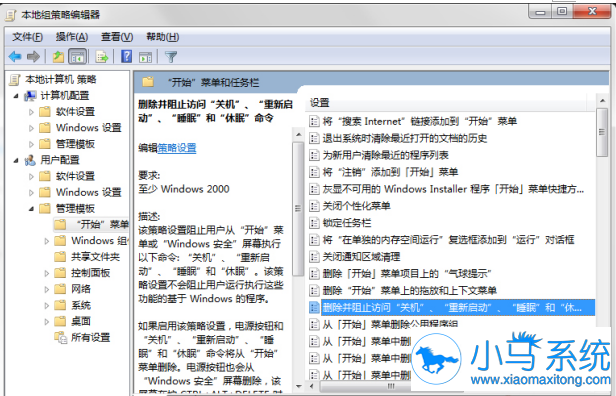Click description pane vertical scrollbar thumb

point(298,209)
